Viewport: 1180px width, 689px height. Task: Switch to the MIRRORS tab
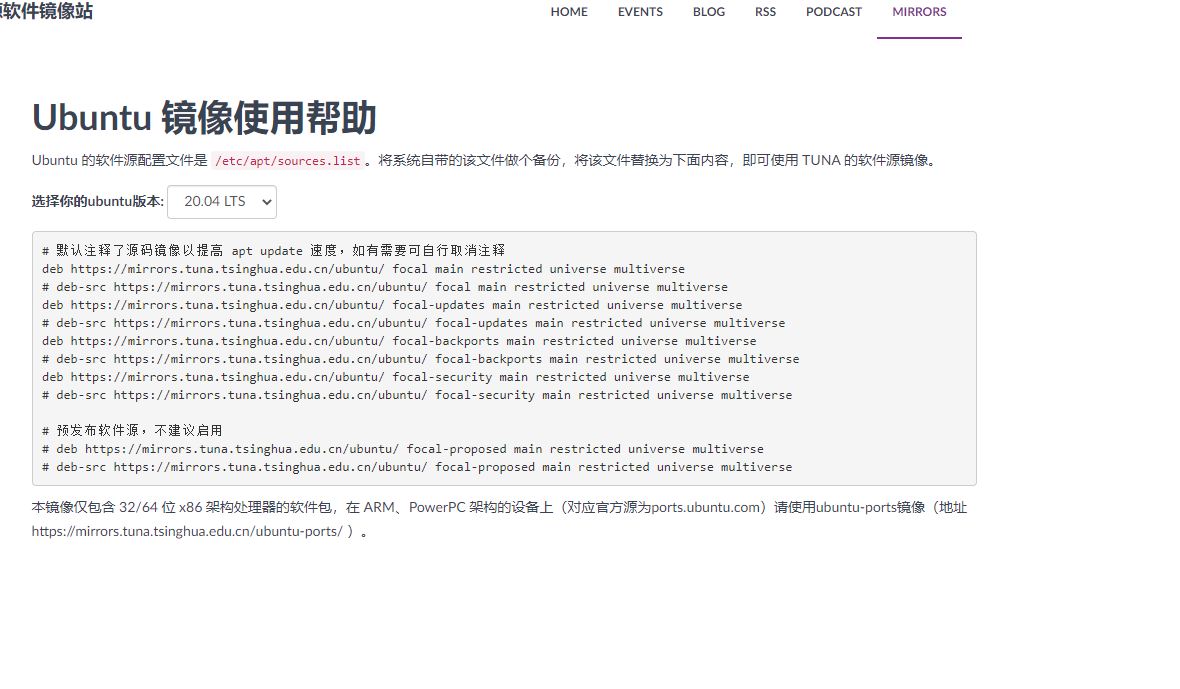(919, 12)
